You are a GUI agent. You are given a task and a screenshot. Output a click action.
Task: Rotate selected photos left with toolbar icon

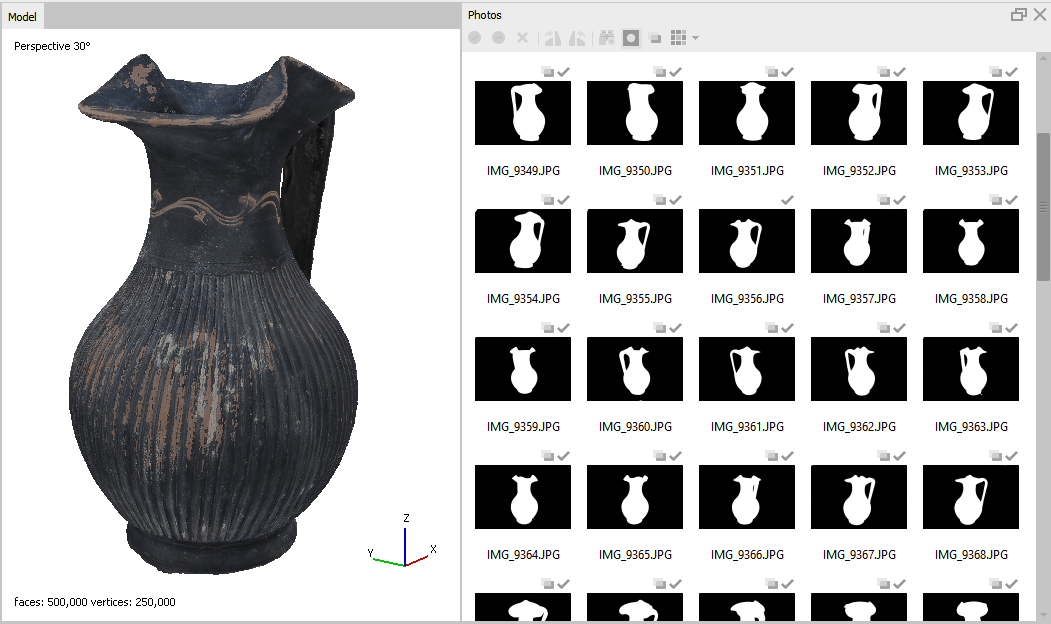(553, 38)
